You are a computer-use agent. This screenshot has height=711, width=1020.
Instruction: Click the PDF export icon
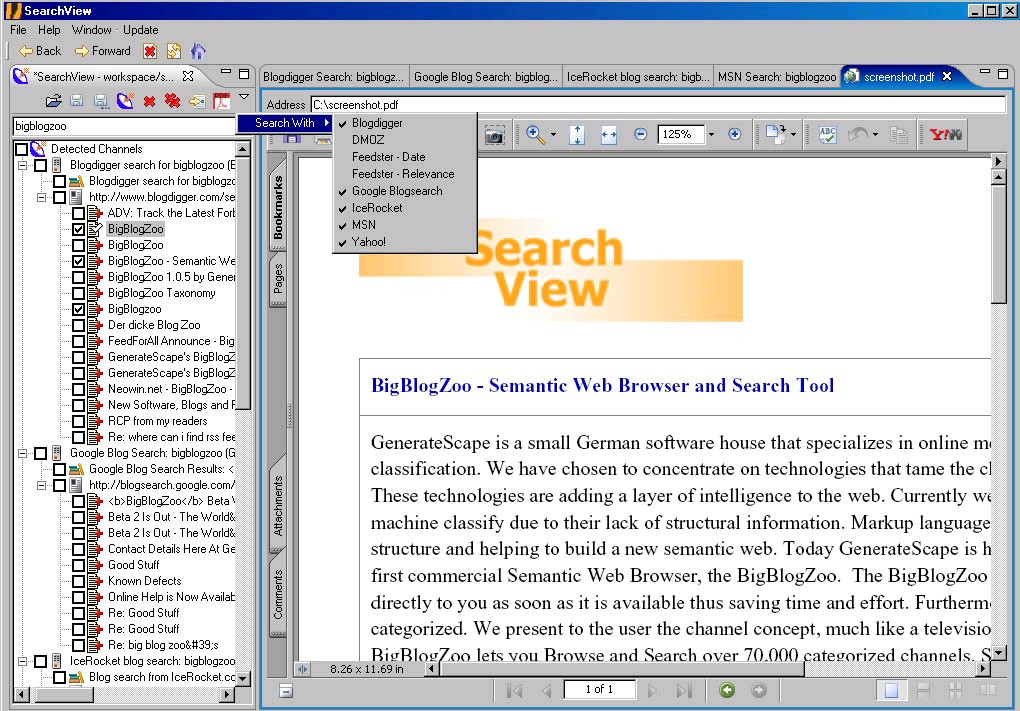tap(221, 101)
